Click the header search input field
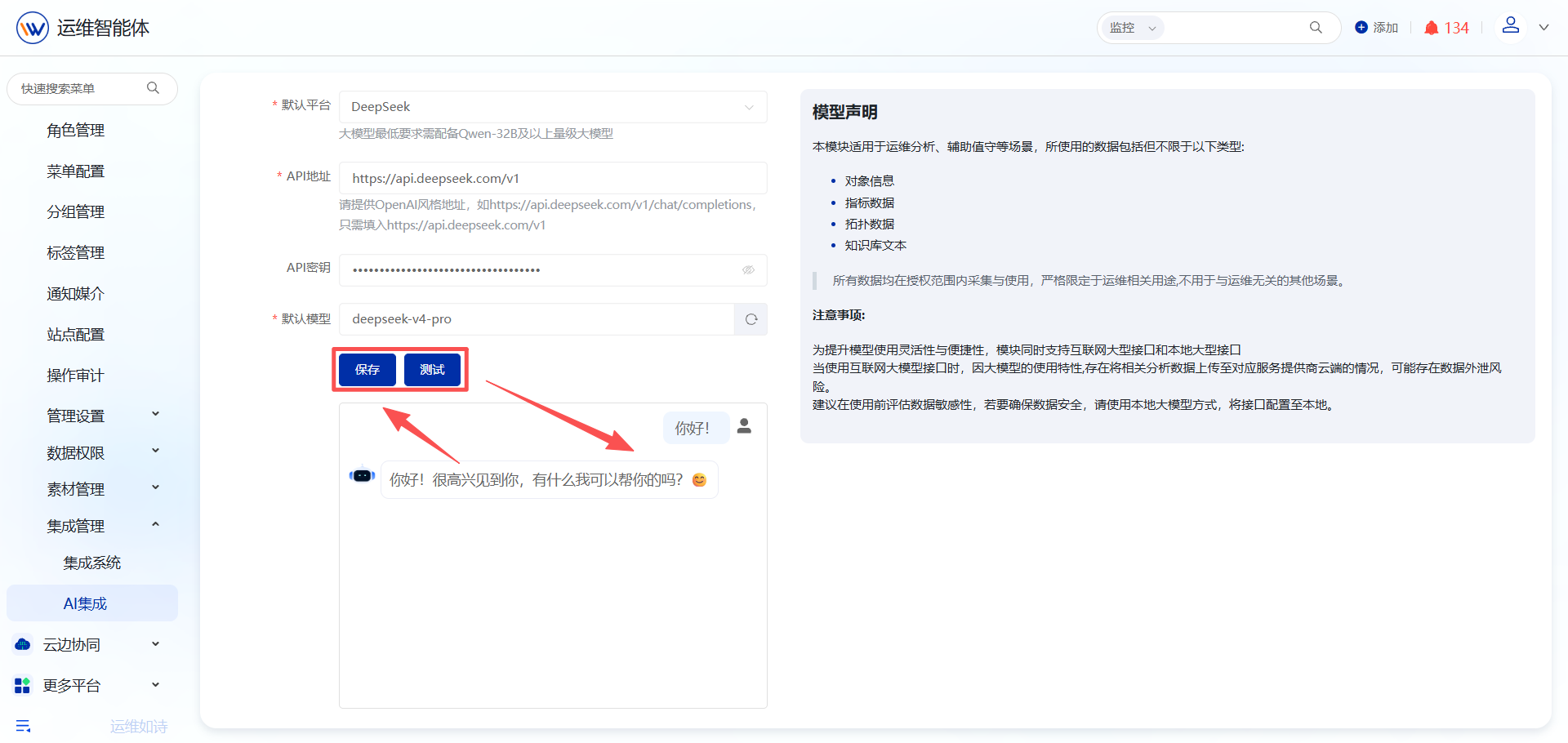The height and width of the screenshot is (743, 1568). click(x=1233, y=28)
